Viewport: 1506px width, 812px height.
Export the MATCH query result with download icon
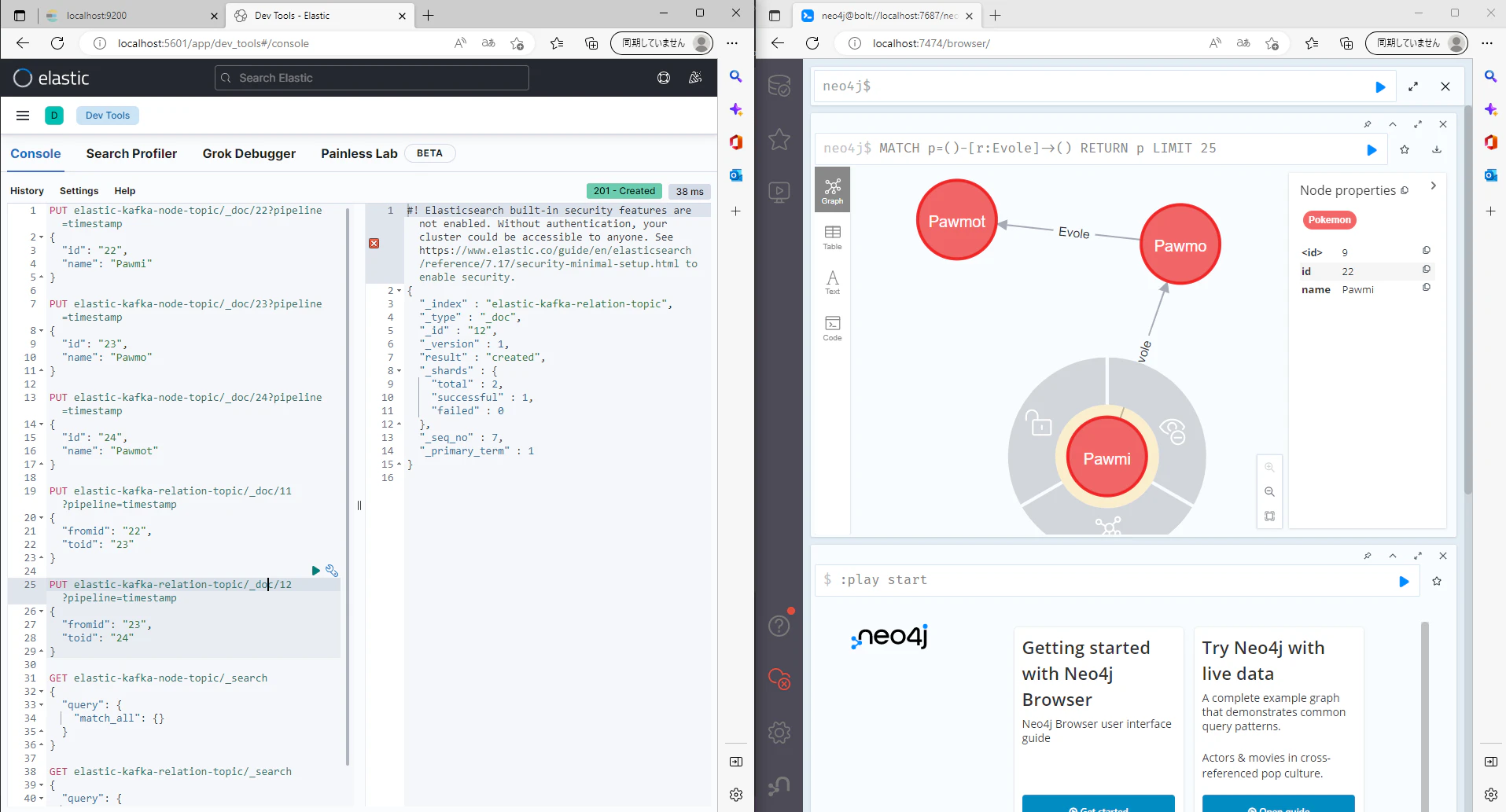[1437, 149]
